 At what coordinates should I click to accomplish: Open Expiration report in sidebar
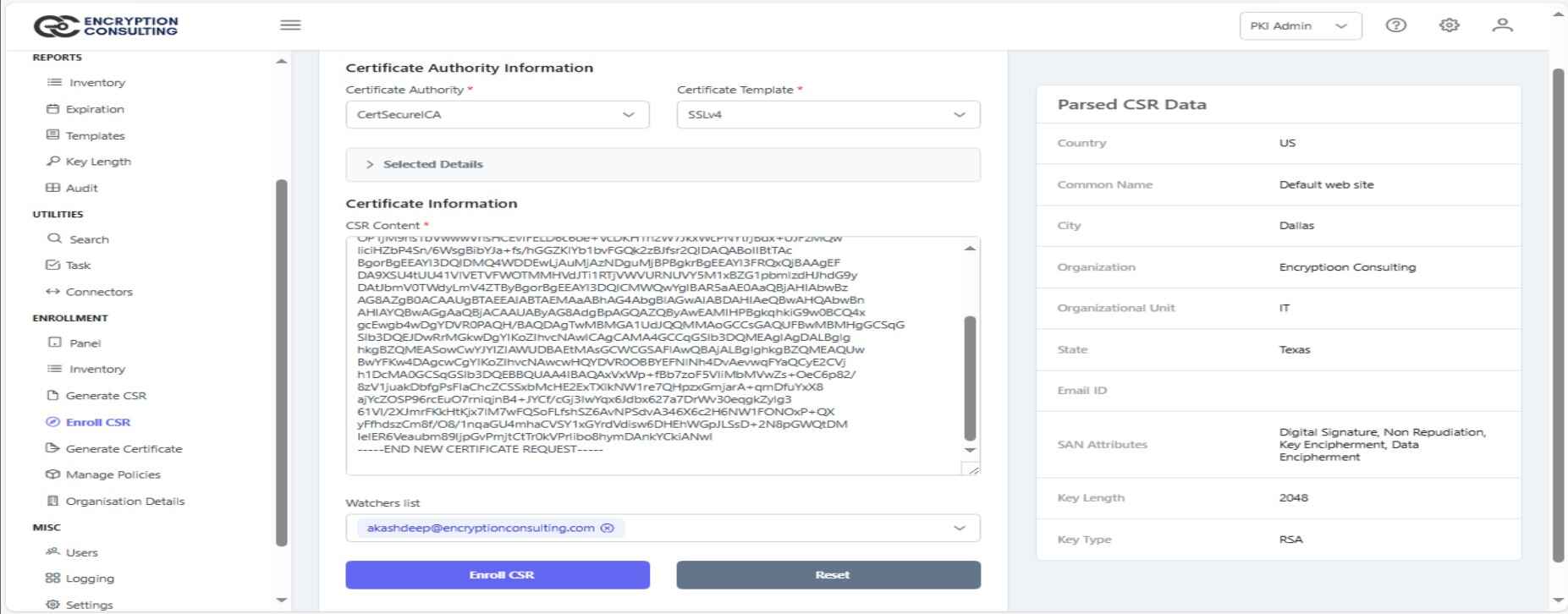(x=94, y=109)
